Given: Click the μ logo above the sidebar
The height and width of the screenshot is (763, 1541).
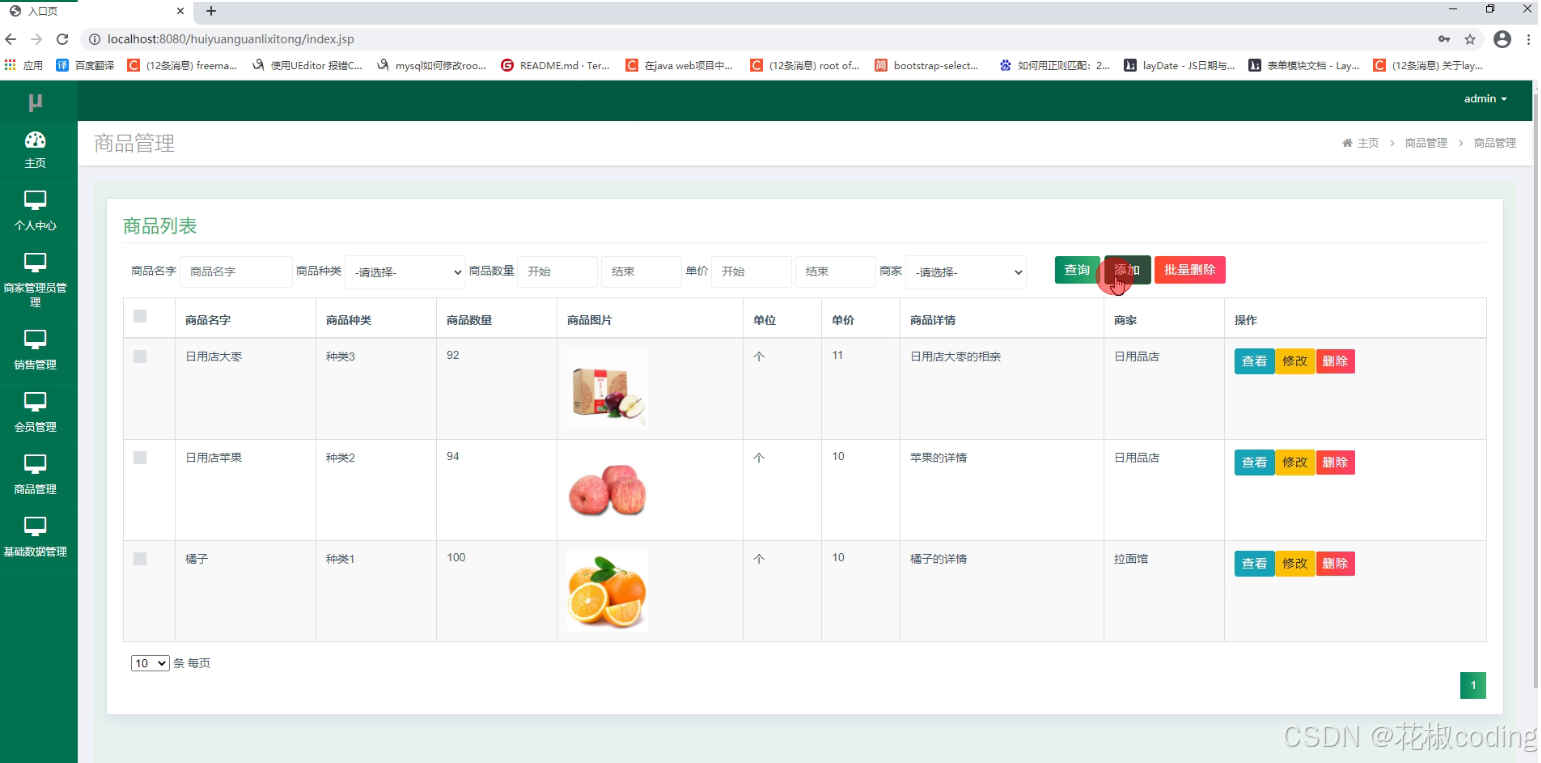Looking at the screenshot, I should tap(35, 100).
